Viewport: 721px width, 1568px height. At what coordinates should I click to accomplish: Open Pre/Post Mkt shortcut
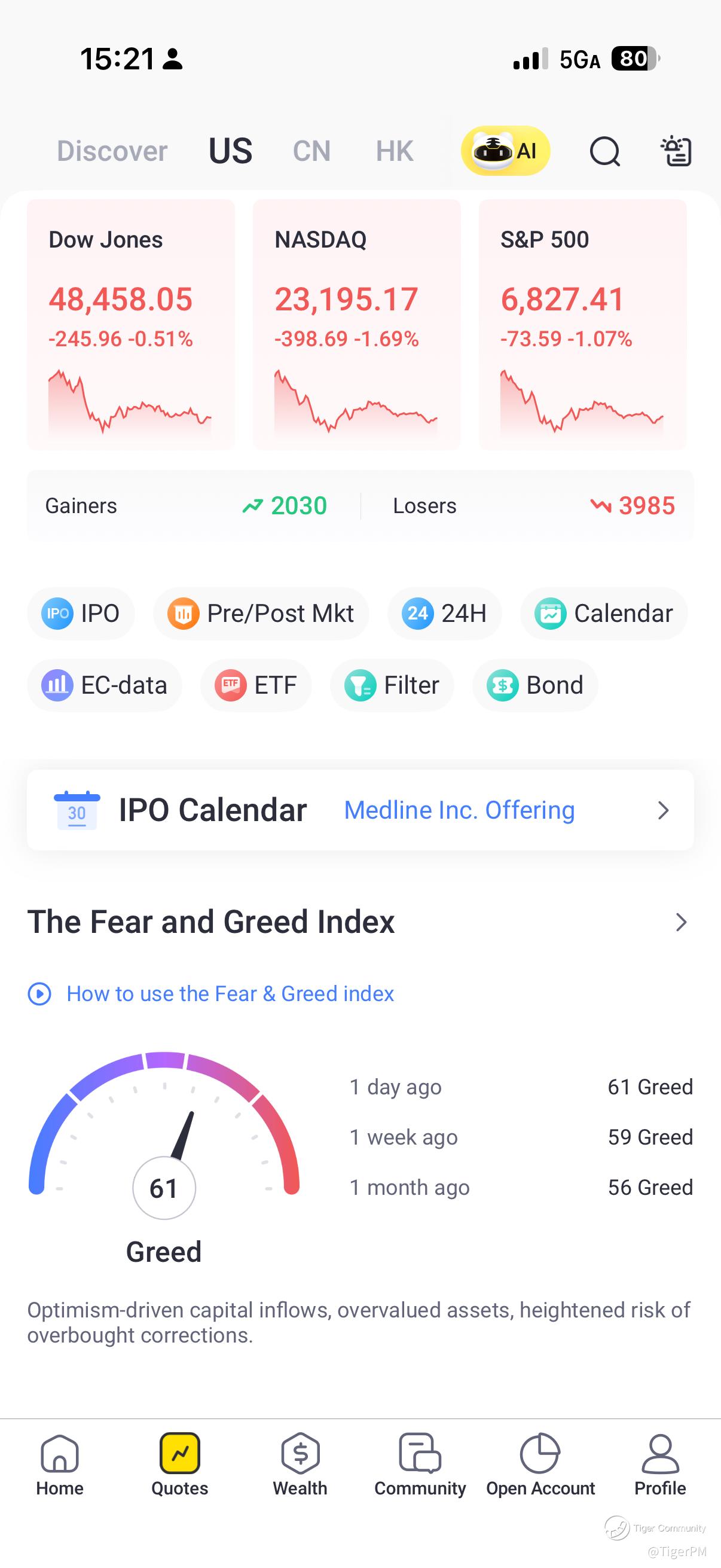[x=261, y=614]
